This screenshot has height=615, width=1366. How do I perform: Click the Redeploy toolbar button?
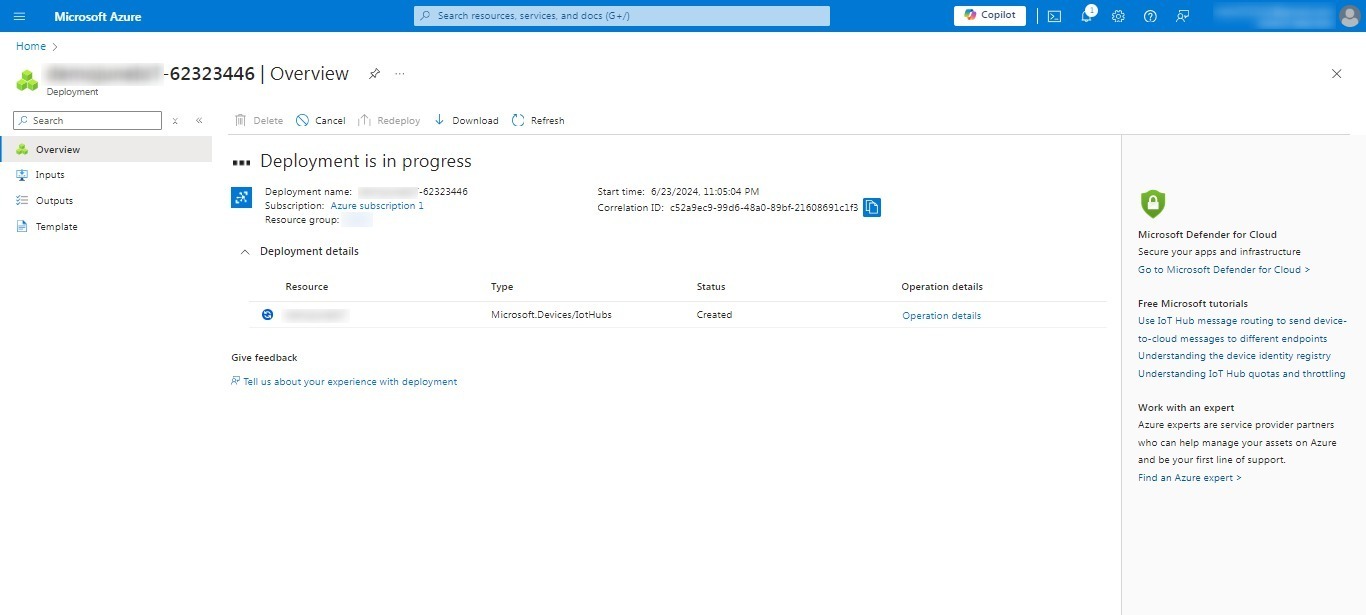[x=389, y=121]
